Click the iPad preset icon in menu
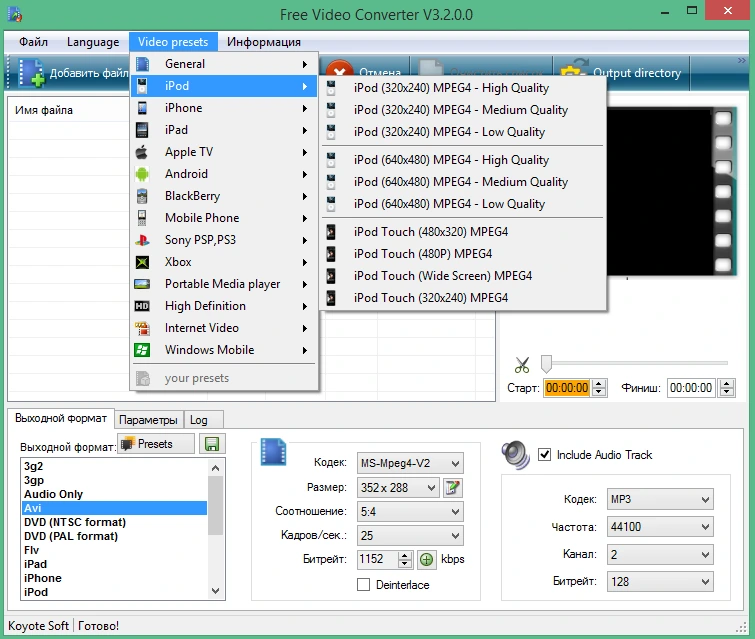Image resolution: width=755 pixels, height=639 pixels. tap(142, 130)
